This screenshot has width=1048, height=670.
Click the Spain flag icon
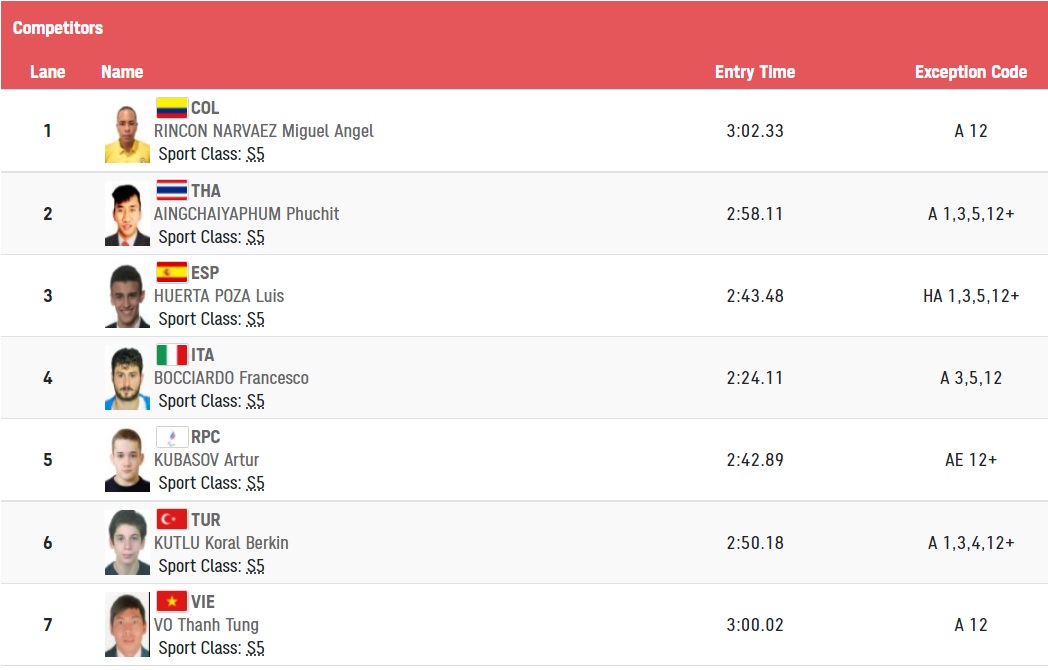point(172,273)
